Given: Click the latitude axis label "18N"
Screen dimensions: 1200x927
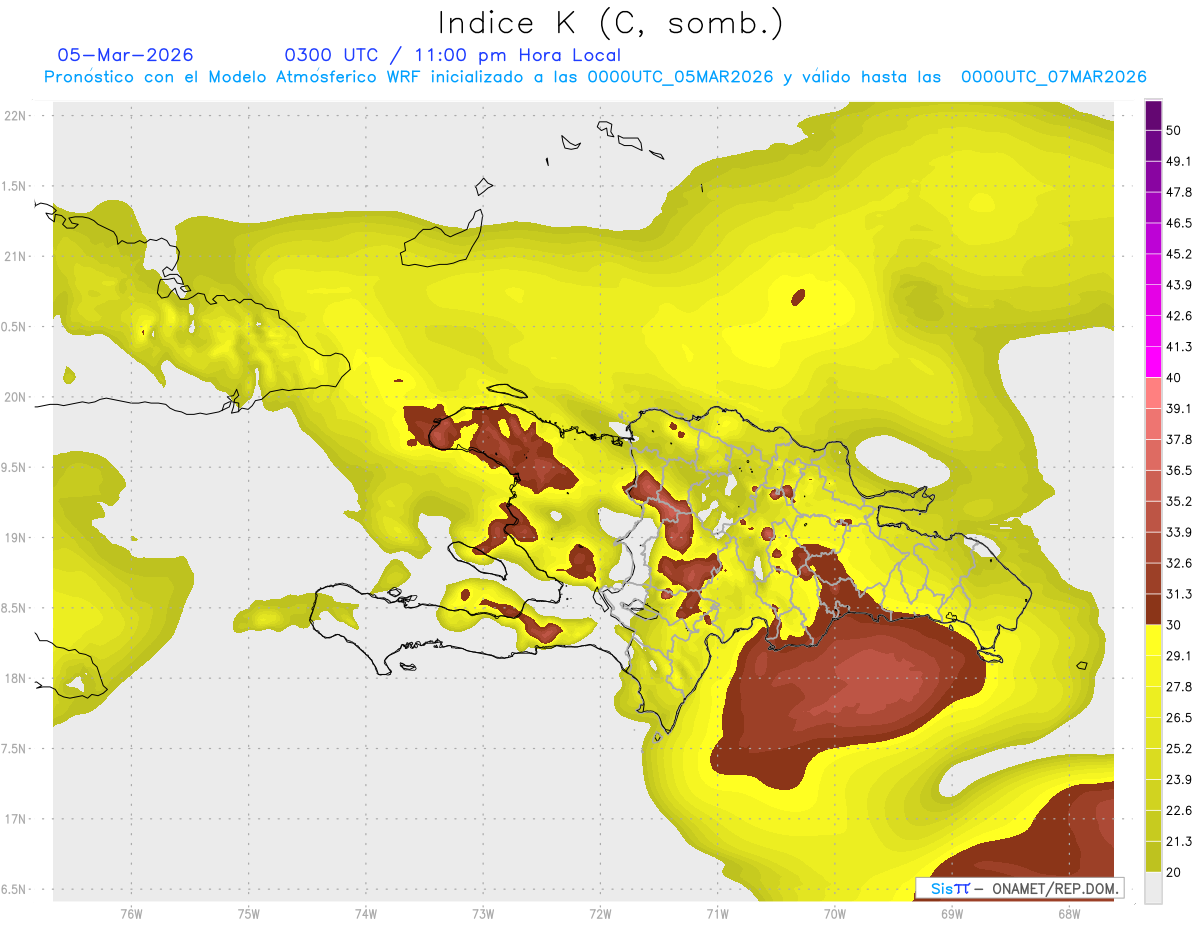Looking at the screenshot, I should point(17,679).
